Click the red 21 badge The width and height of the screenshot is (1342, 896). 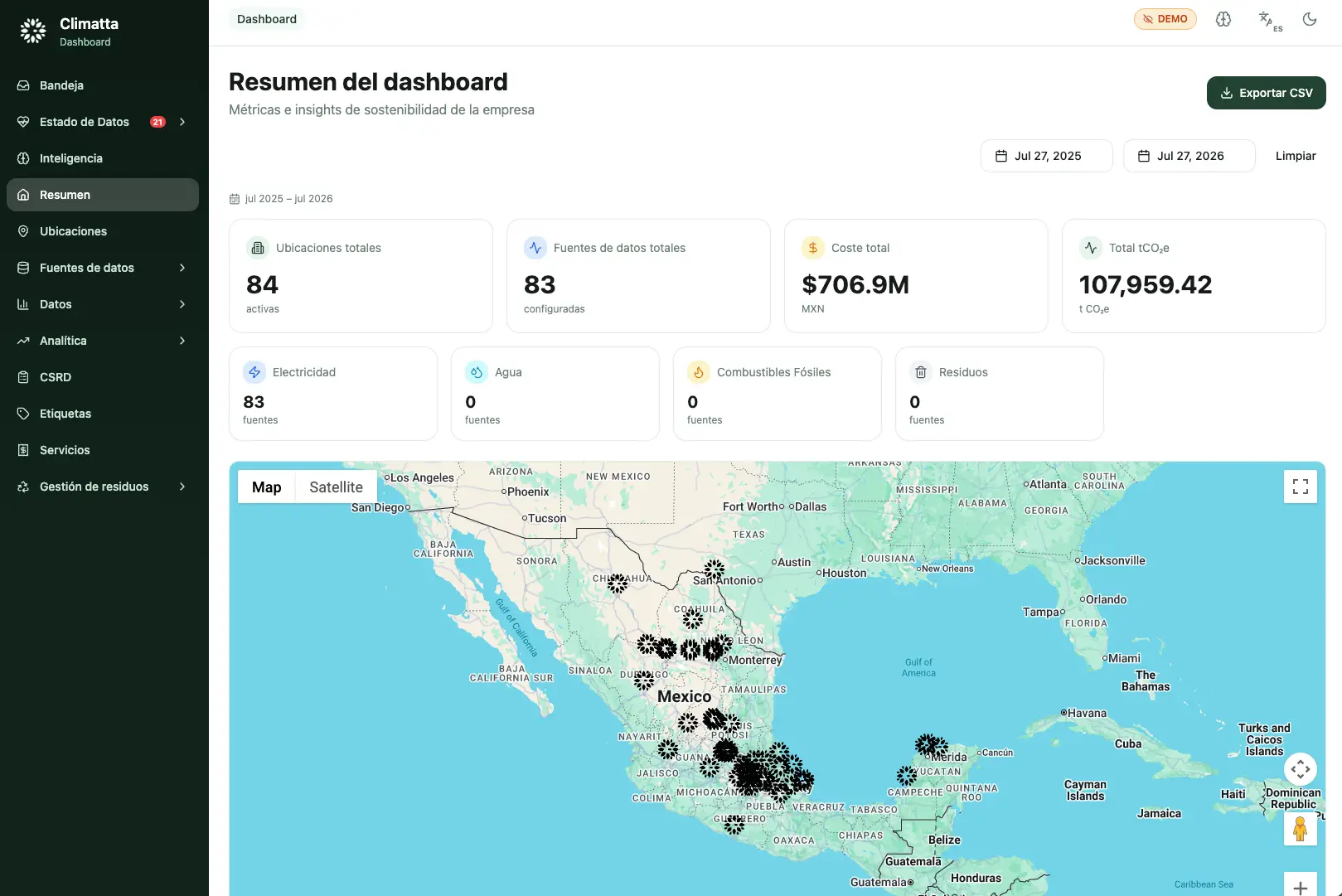click(157, 122)
